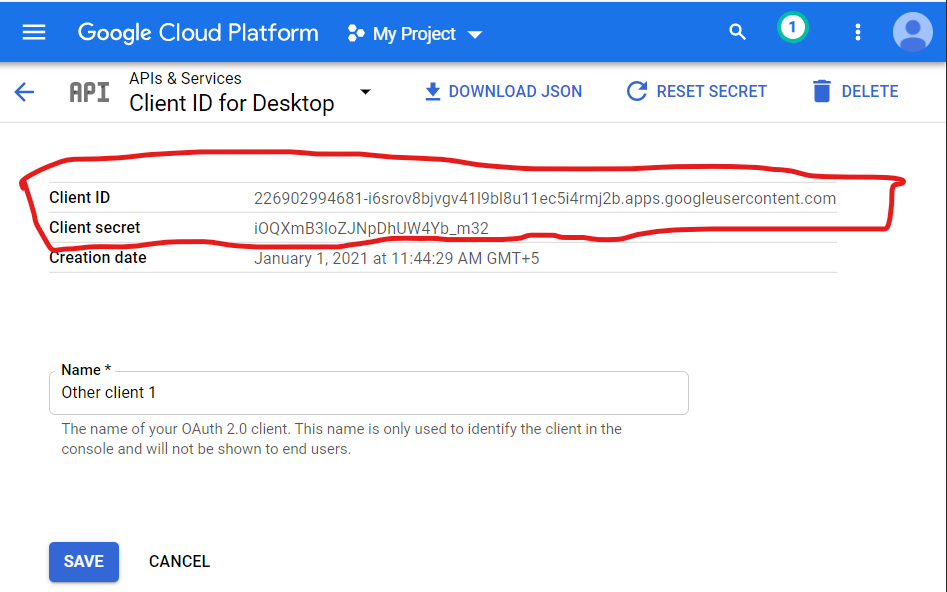The image size is (947, 592).
Task: Click the Client ID value text
Action: [x=544, y=198]
